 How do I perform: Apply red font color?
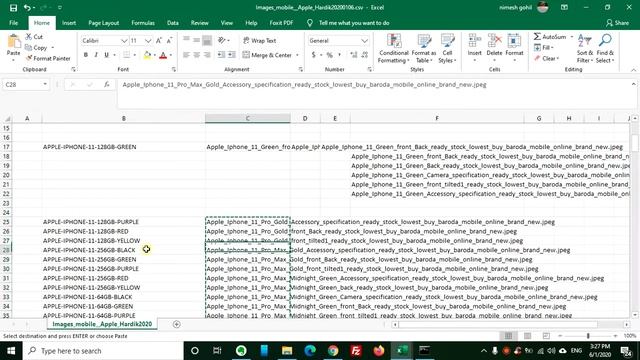[x=163, y=55]
